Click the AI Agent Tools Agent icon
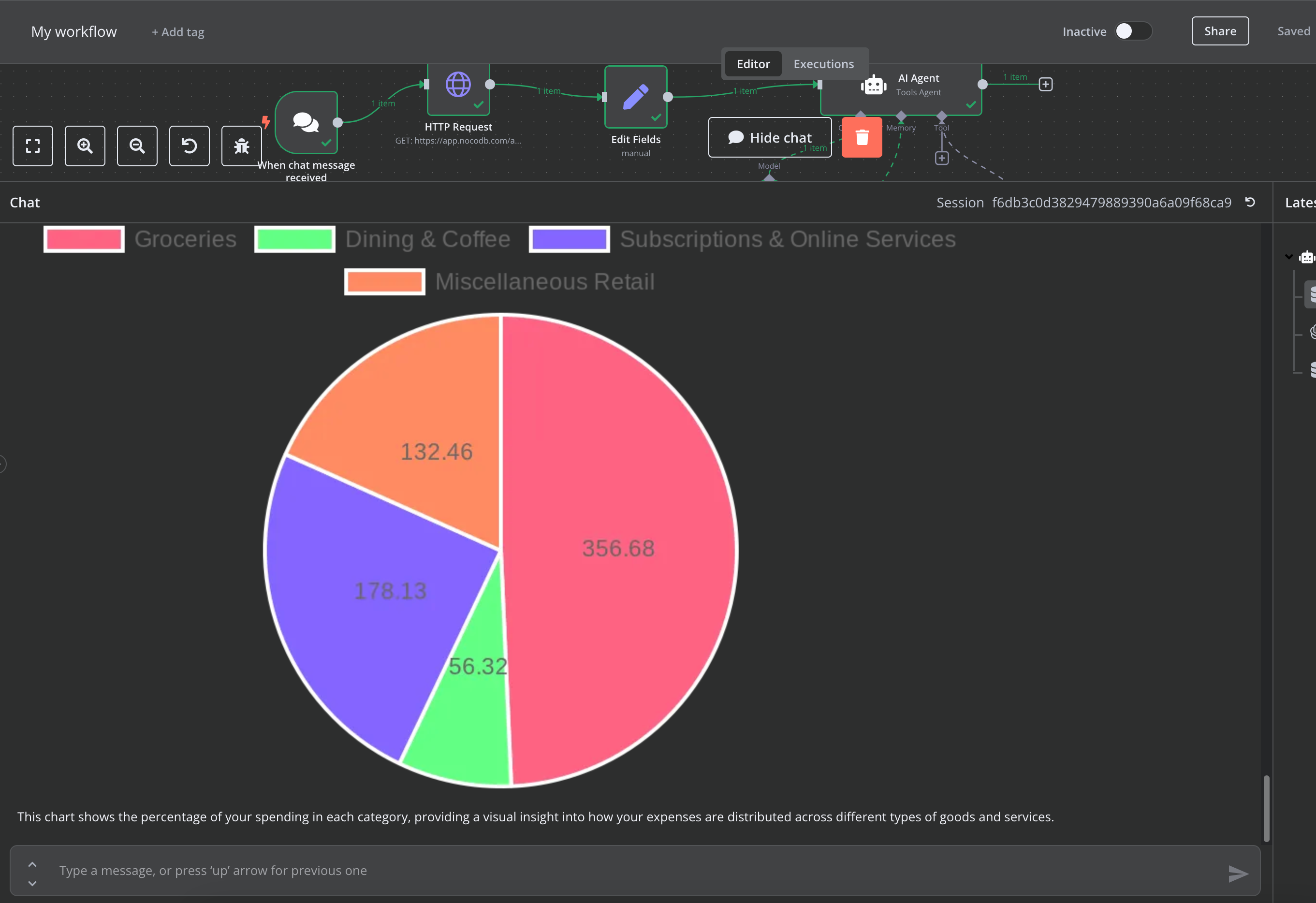The image size is (1316, 903). pos(873,85)
